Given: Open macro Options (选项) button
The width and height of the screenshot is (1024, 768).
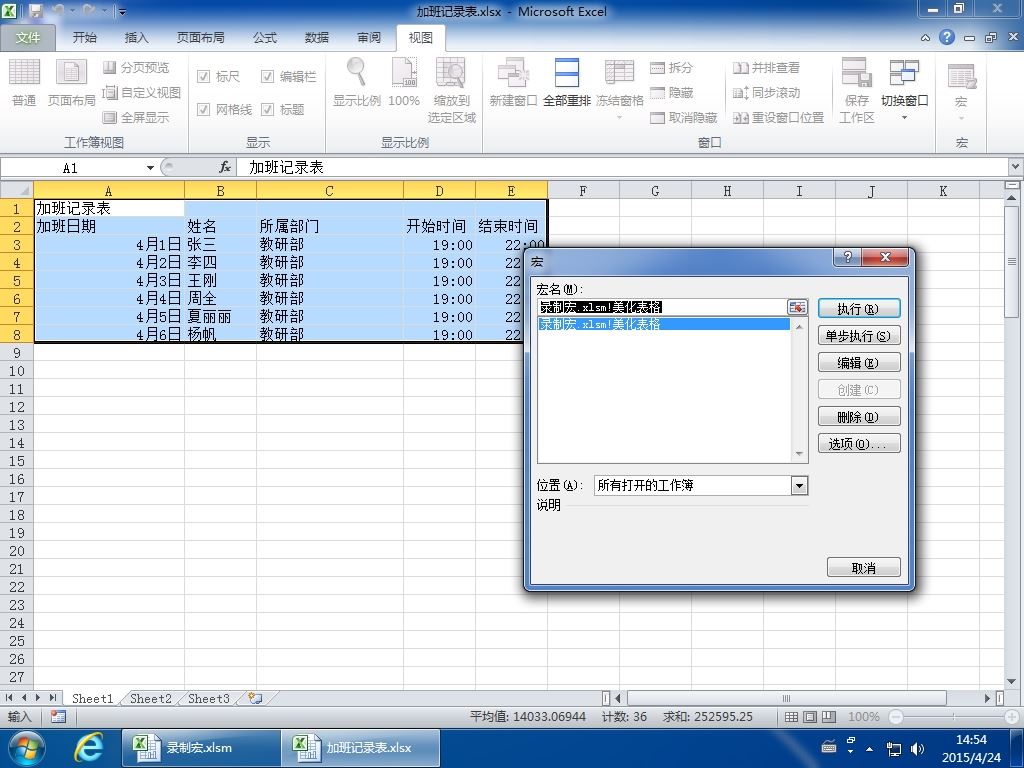Looking at the screenshot, I should pos(859,443).
